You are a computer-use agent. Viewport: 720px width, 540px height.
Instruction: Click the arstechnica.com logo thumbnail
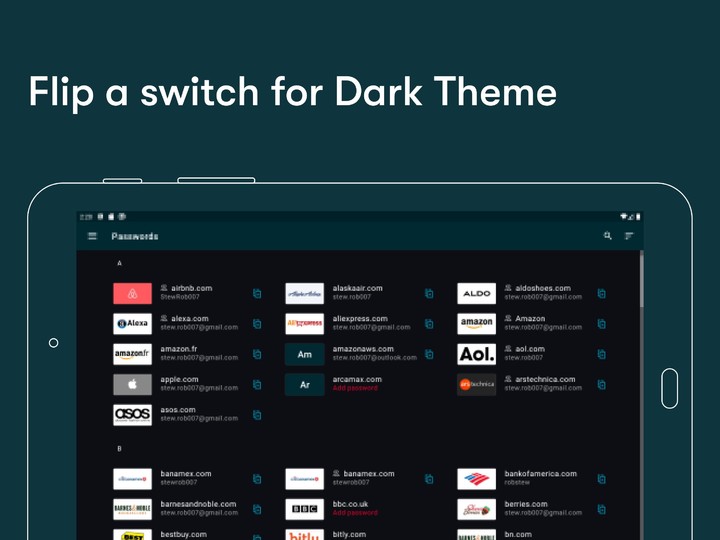tap(476, 384)
